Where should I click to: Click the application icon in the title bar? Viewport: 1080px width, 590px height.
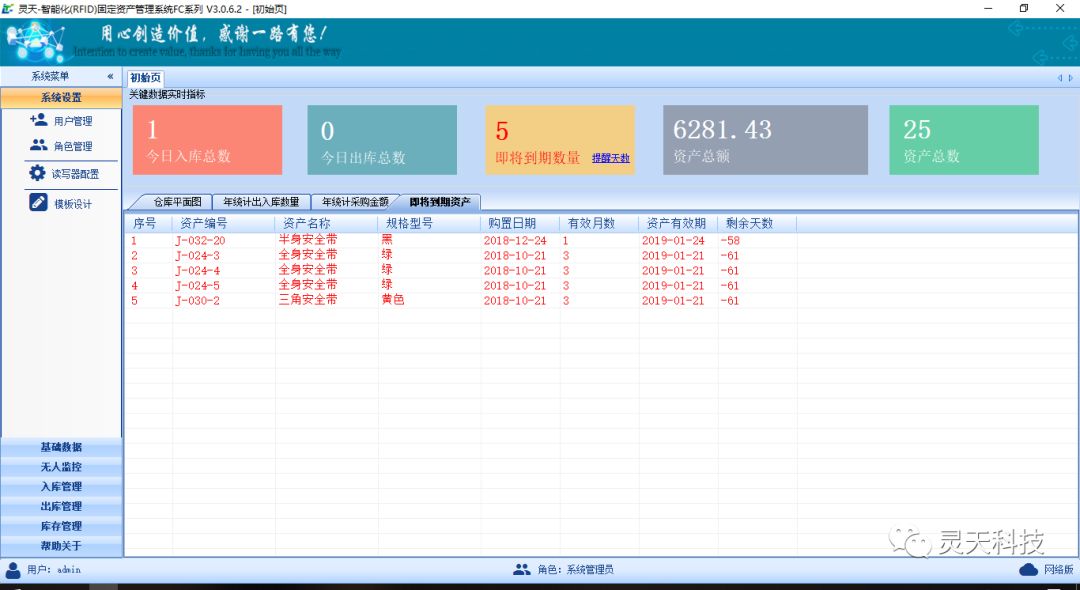click(10, 8)
